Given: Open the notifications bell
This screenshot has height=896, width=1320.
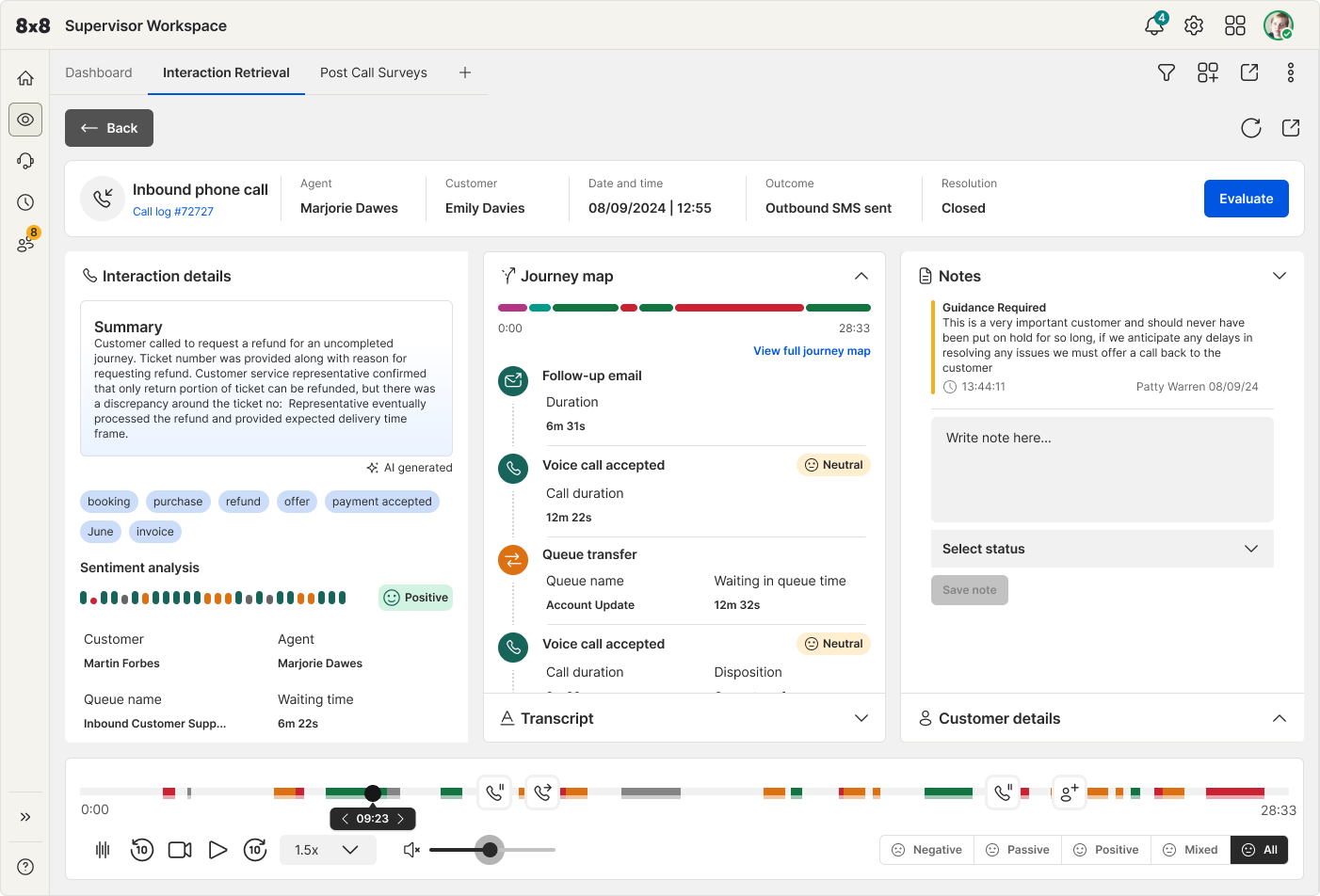Looking at the screenshot, I should [1154, 25].
